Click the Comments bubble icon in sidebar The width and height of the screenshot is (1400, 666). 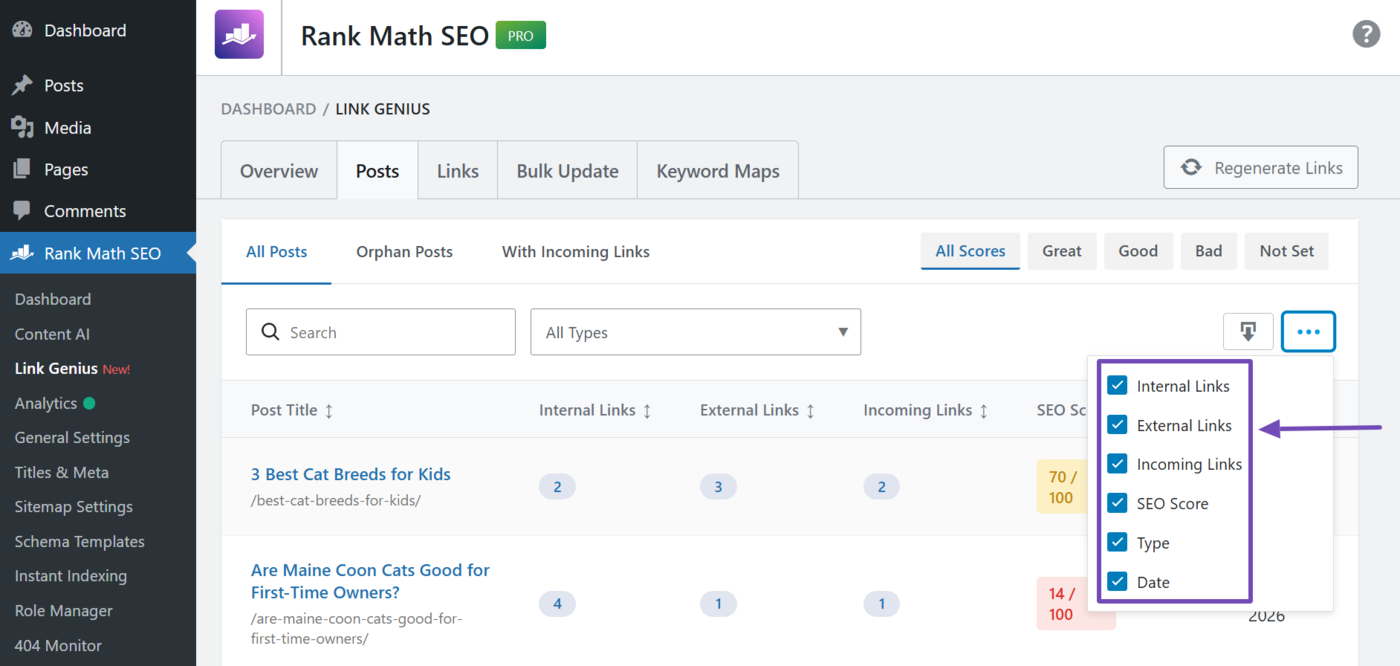[x=22, y=211]
